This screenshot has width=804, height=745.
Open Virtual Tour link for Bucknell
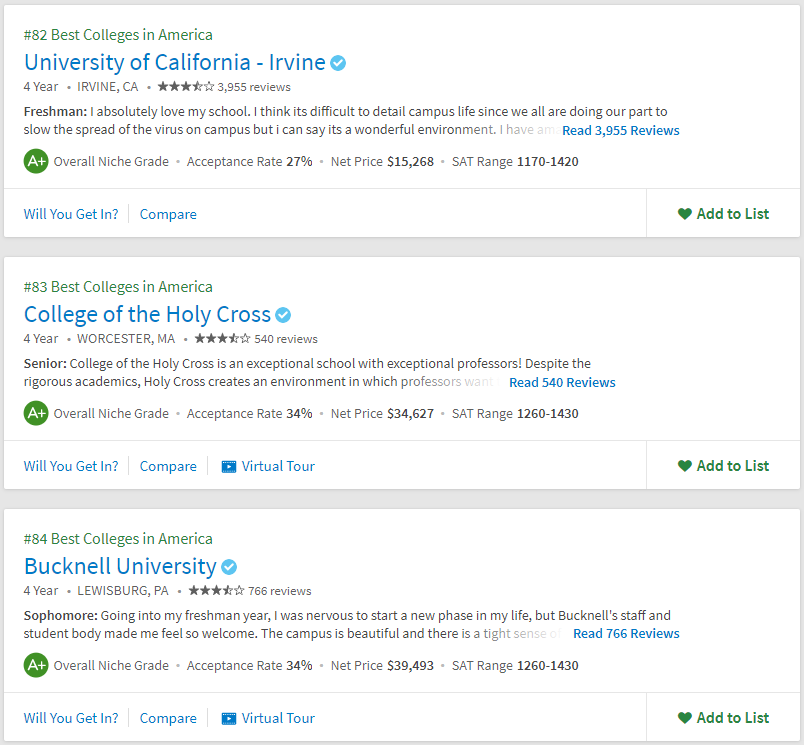[x=268, y=718]
